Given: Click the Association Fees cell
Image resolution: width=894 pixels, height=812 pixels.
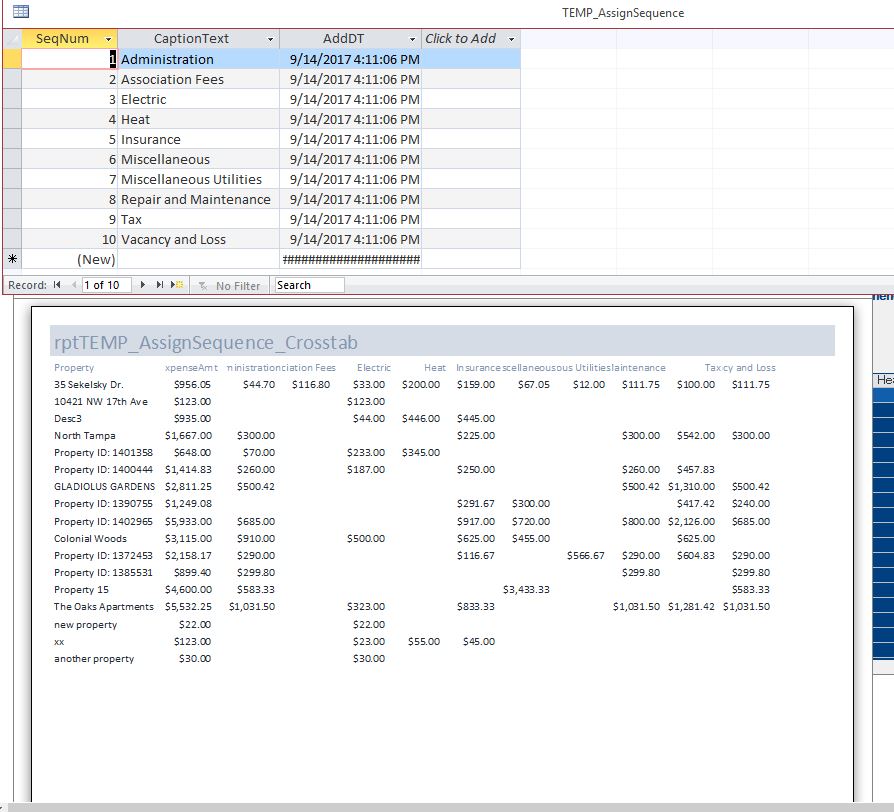Looking at the screenshot, I should coord(198,79).
